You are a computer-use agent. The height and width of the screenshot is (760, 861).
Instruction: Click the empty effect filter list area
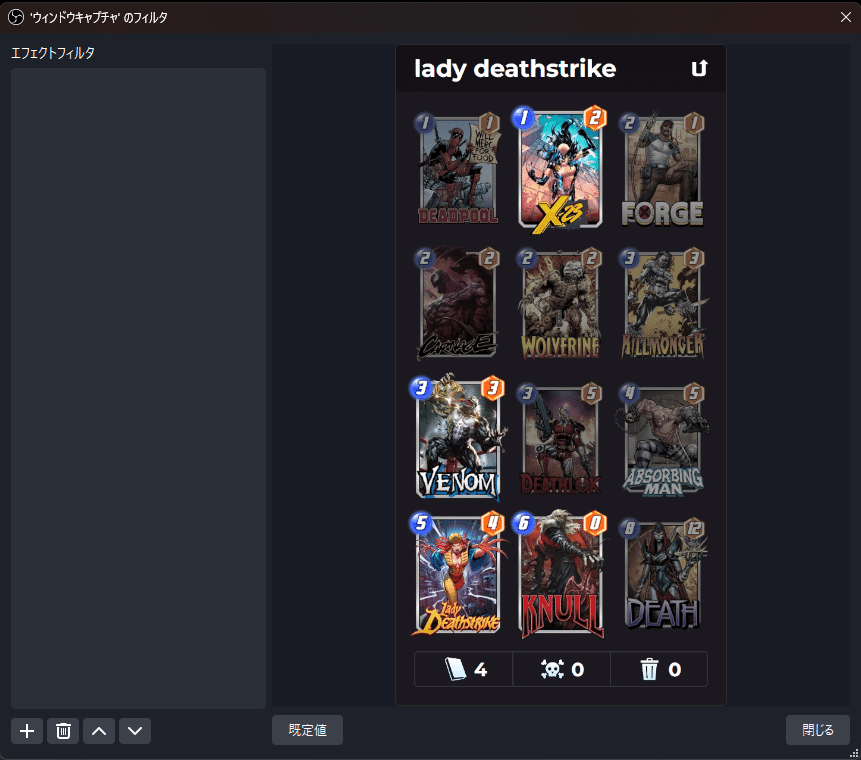coord(138,388)
